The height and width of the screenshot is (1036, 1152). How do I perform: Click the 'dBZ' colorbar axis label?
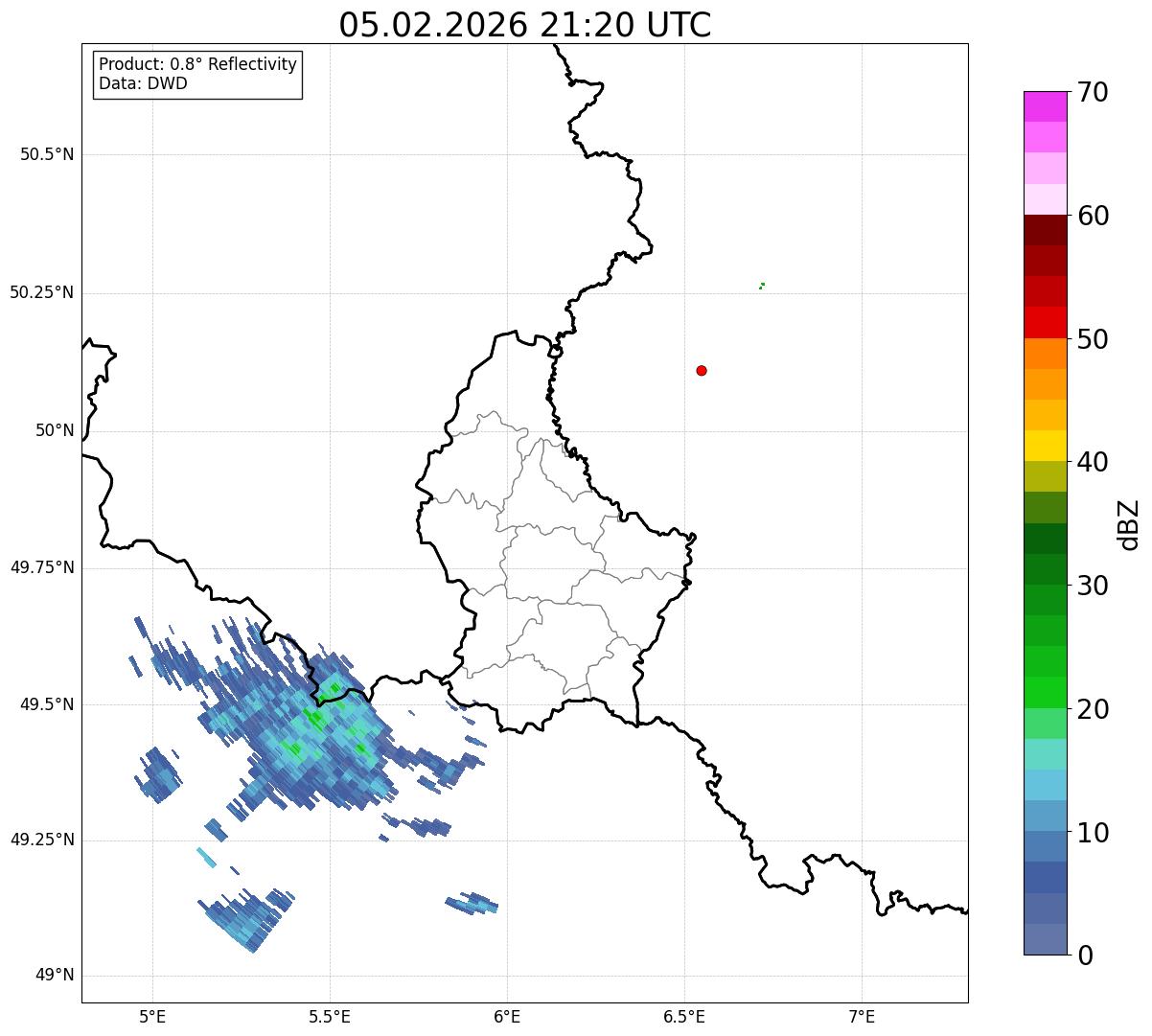click(x=1130, y=524)
